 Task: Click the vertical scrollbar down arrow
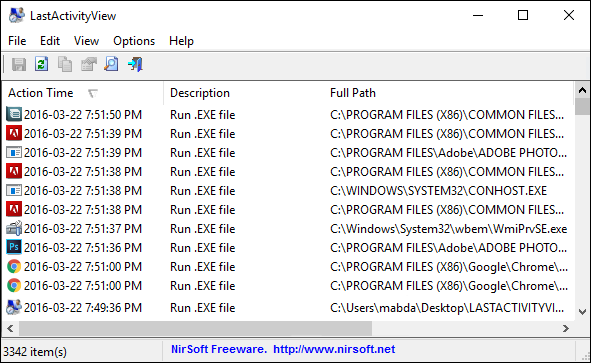click(582, 312)
